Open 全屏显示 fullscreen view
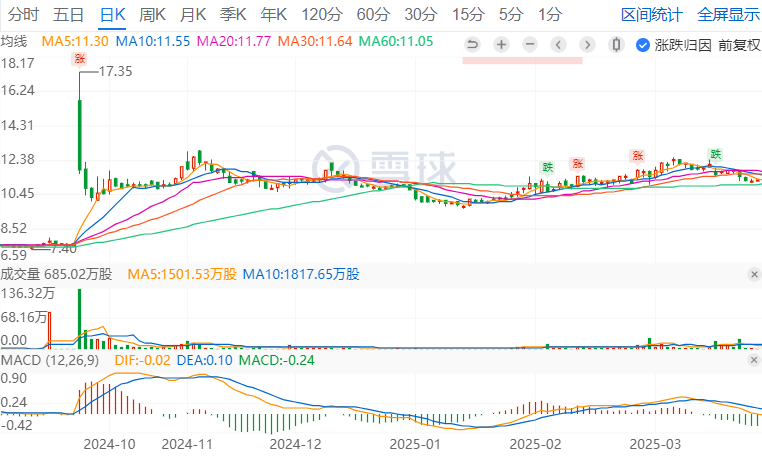This screenshot has height=462, width=762. (x=728, y=15)
